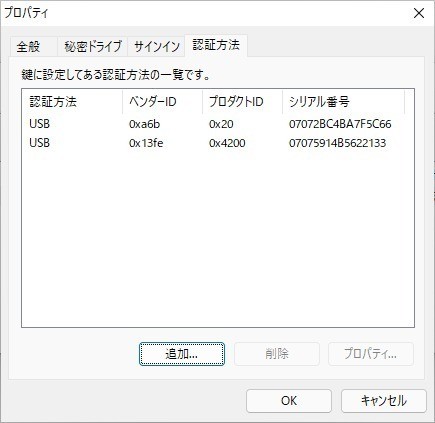Close the プロパティ dialog with X
The width and height of the screenshot is (435, 423).
pos(419,13)
